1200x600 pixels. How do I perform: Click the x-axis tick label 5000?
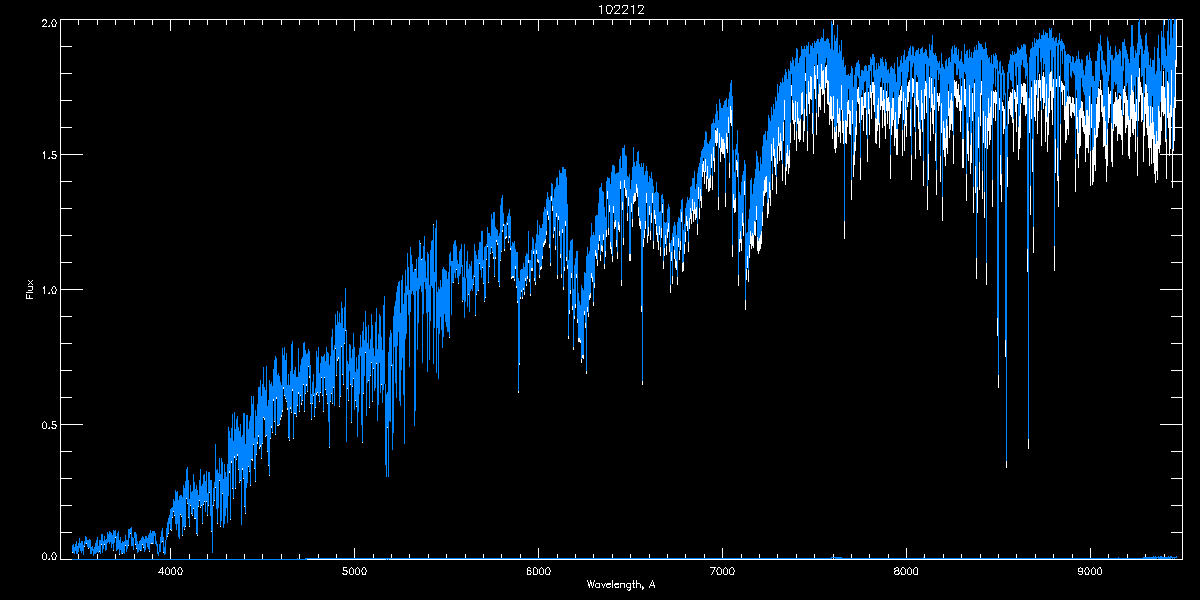(354, 572)
